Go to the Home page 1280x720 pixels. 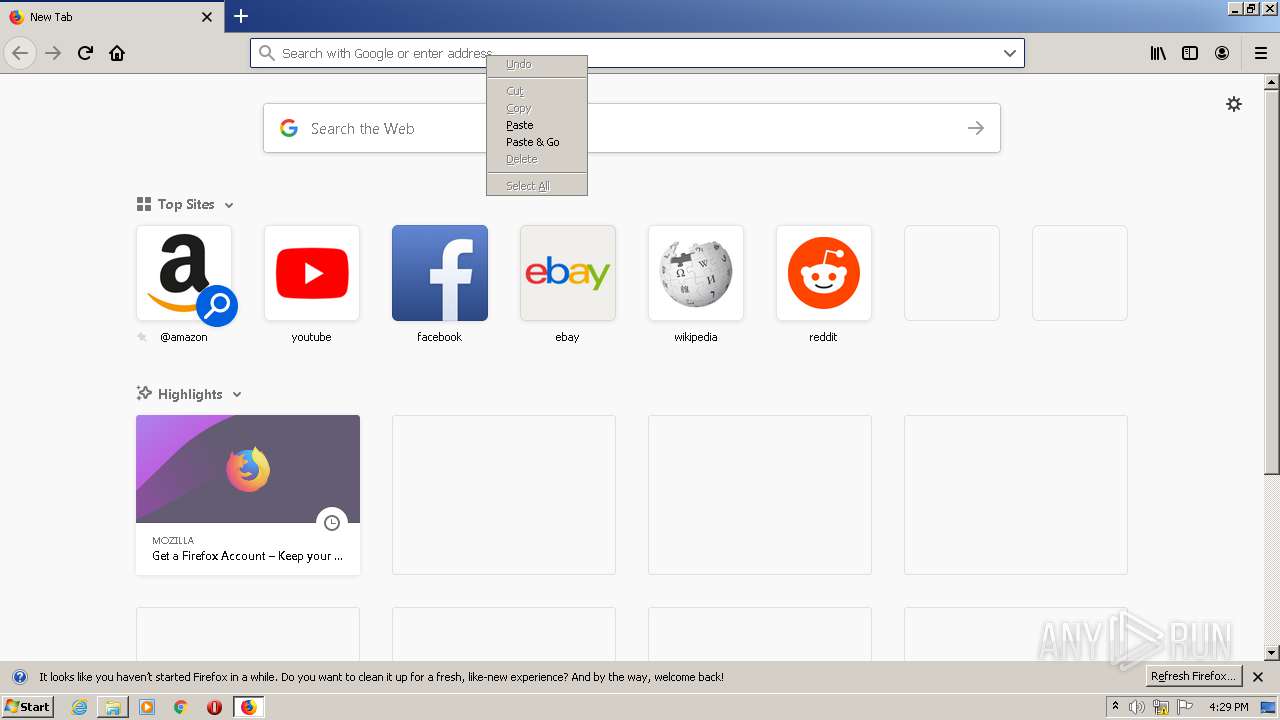(117, 53)
